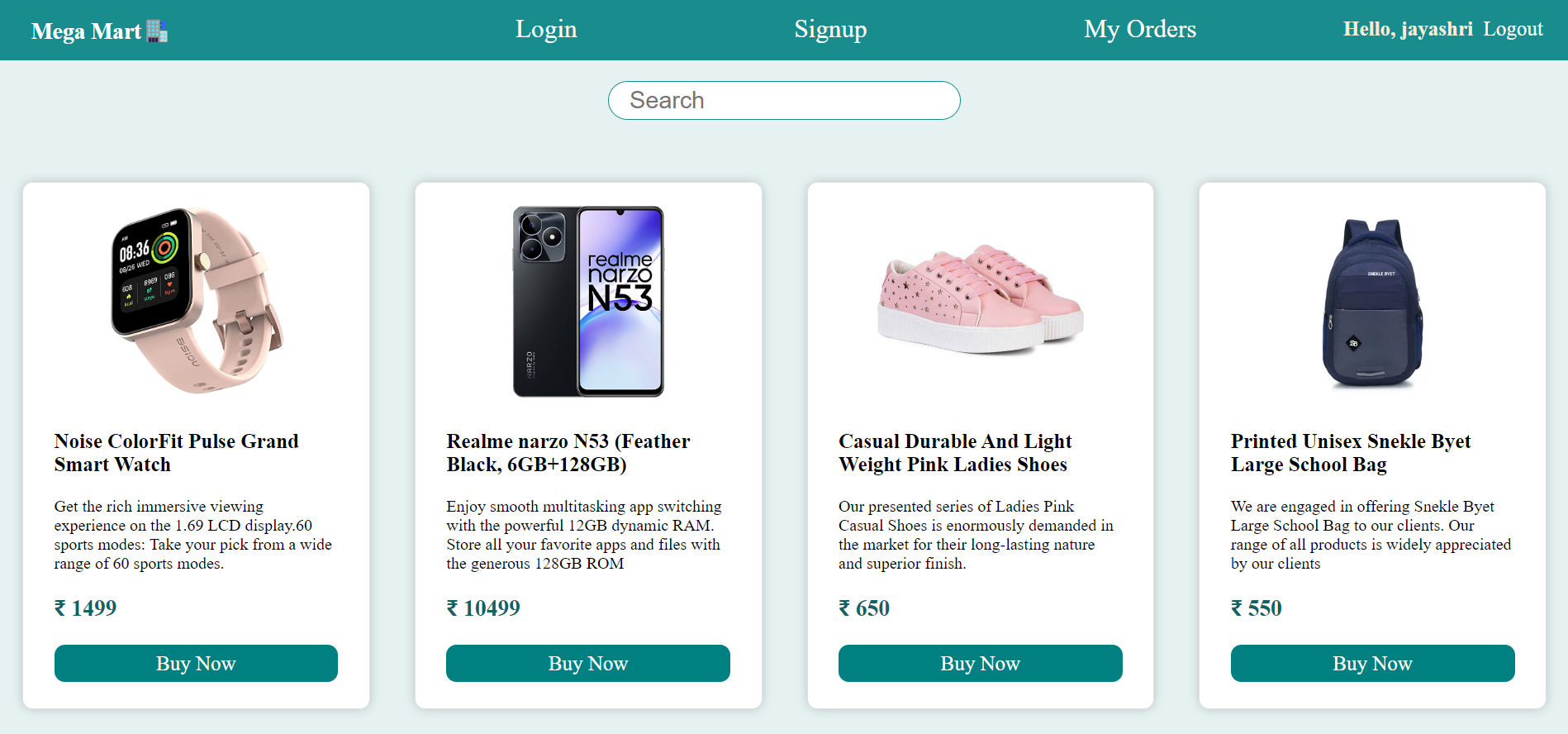This screenshot has height=734, width=1568.
Task: Click the Noise smart watch image
Action: [x=196, y=301]
